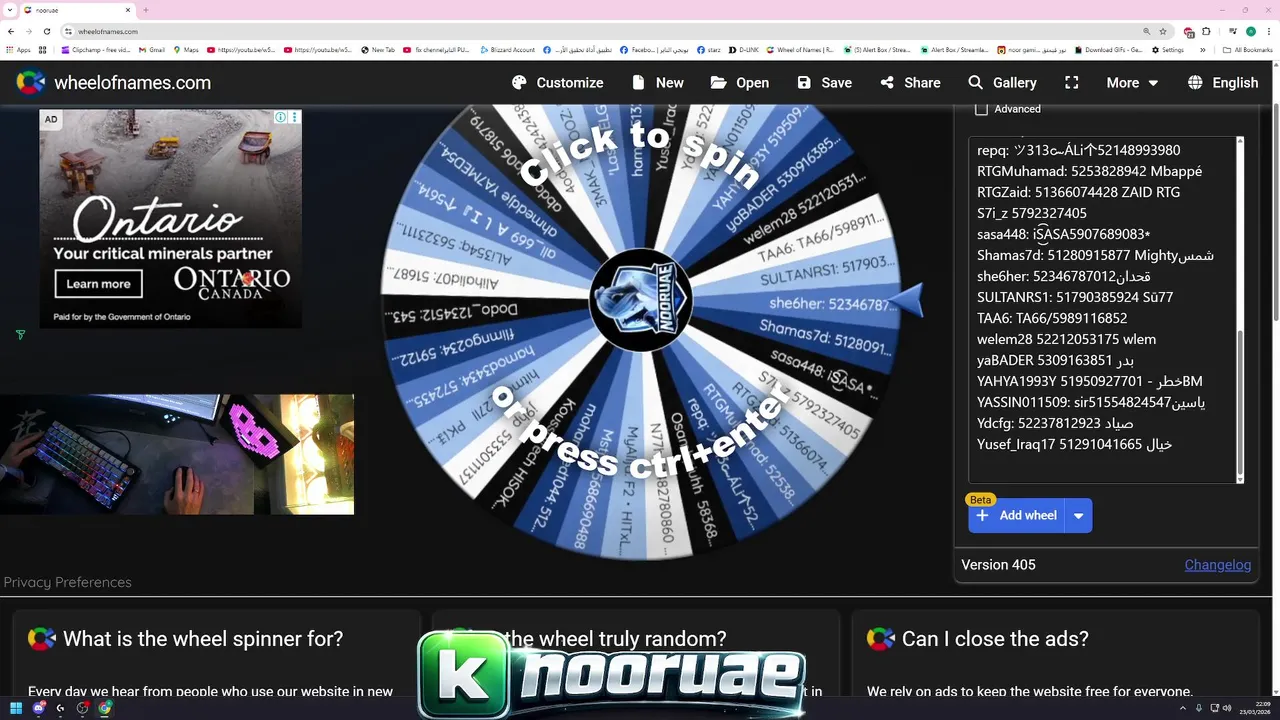Click the NOORUAE wheel center to spin
This screenshot has height=720, width=1280.
point(640,300)
